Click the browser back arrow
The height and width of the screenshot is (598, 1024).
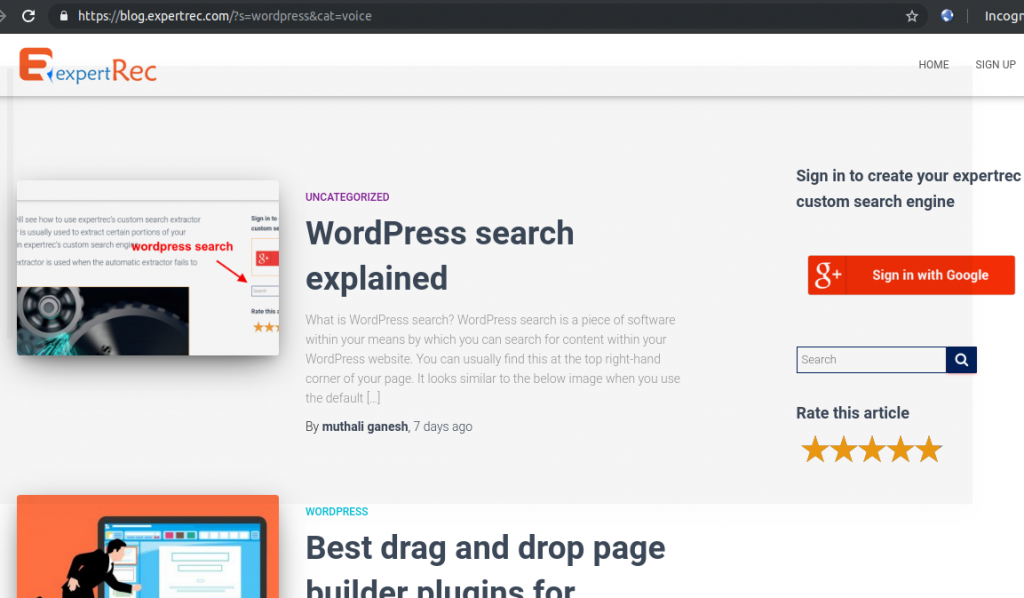click(5, 16)
